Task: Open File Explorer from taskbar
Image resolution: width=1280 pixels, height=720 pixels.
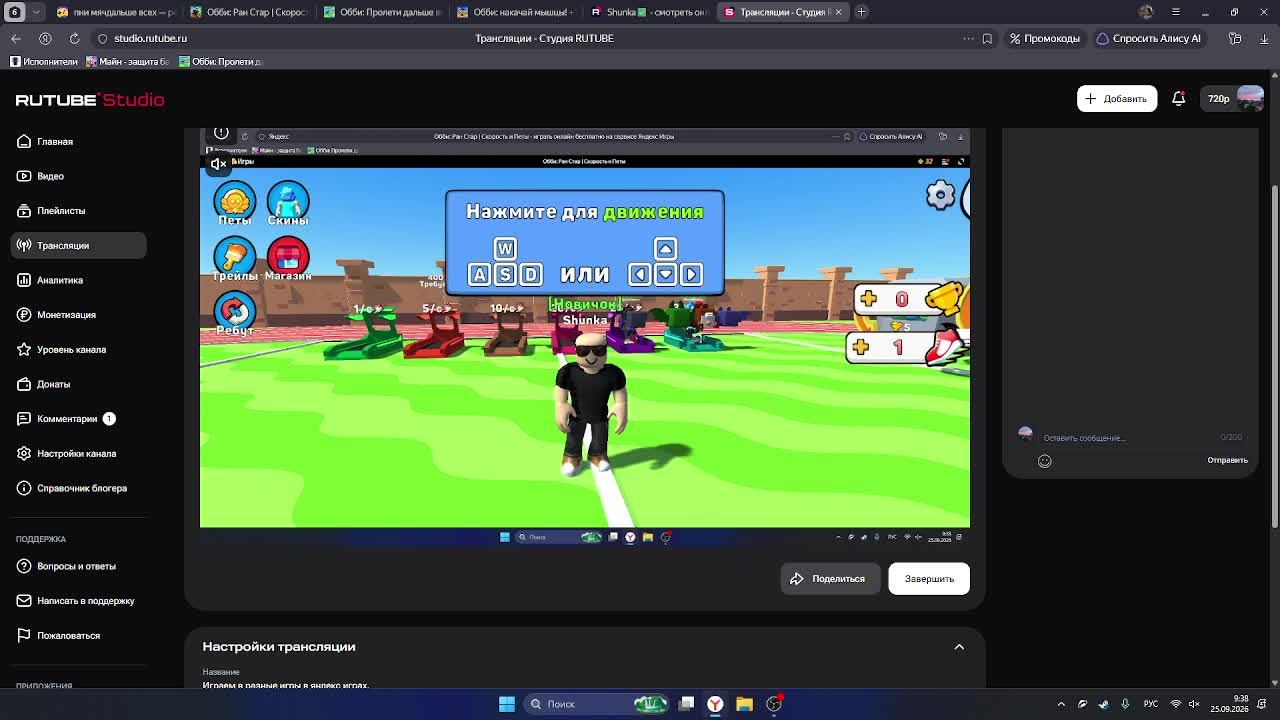Action: point(744,704)
